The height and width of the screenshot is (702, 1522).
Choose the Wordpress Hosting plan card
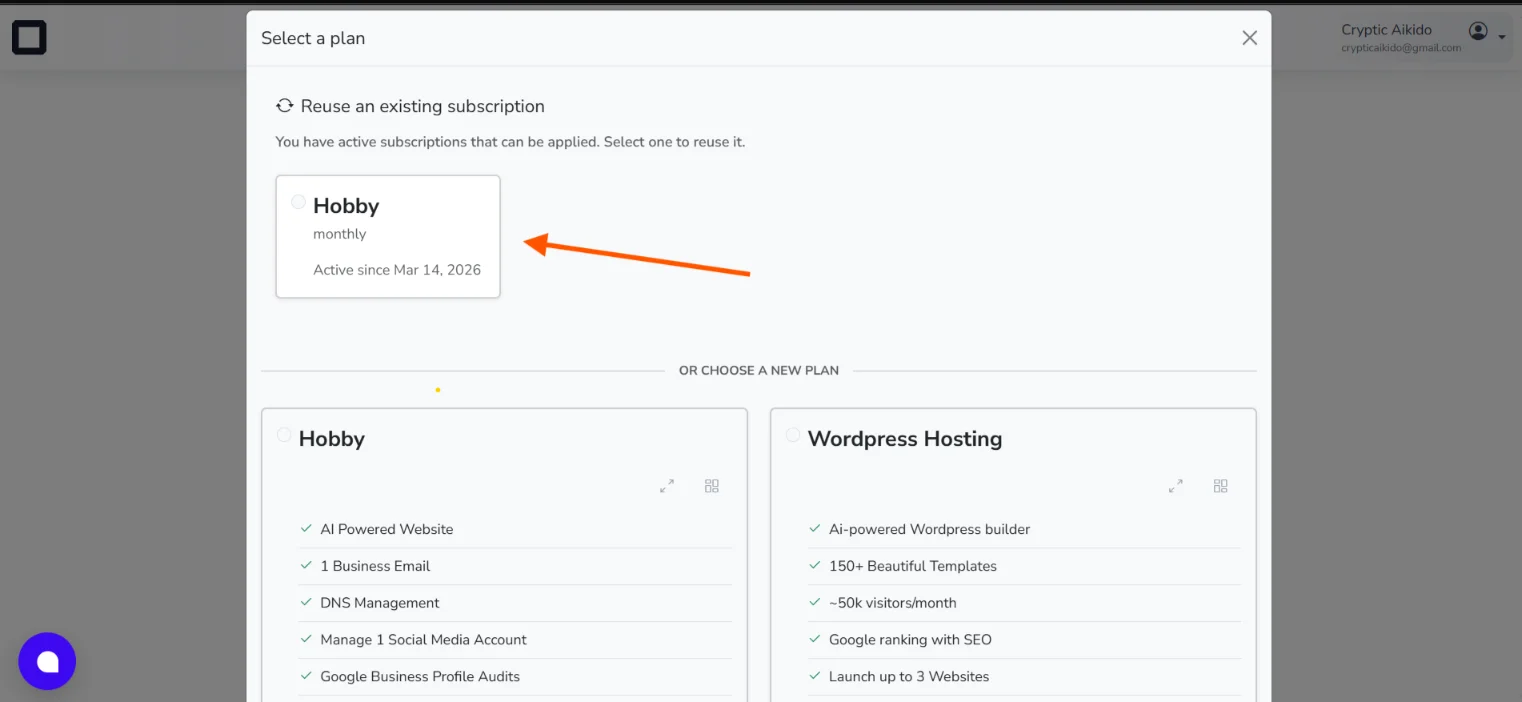pyautogui.click(x=1013, y=550)
